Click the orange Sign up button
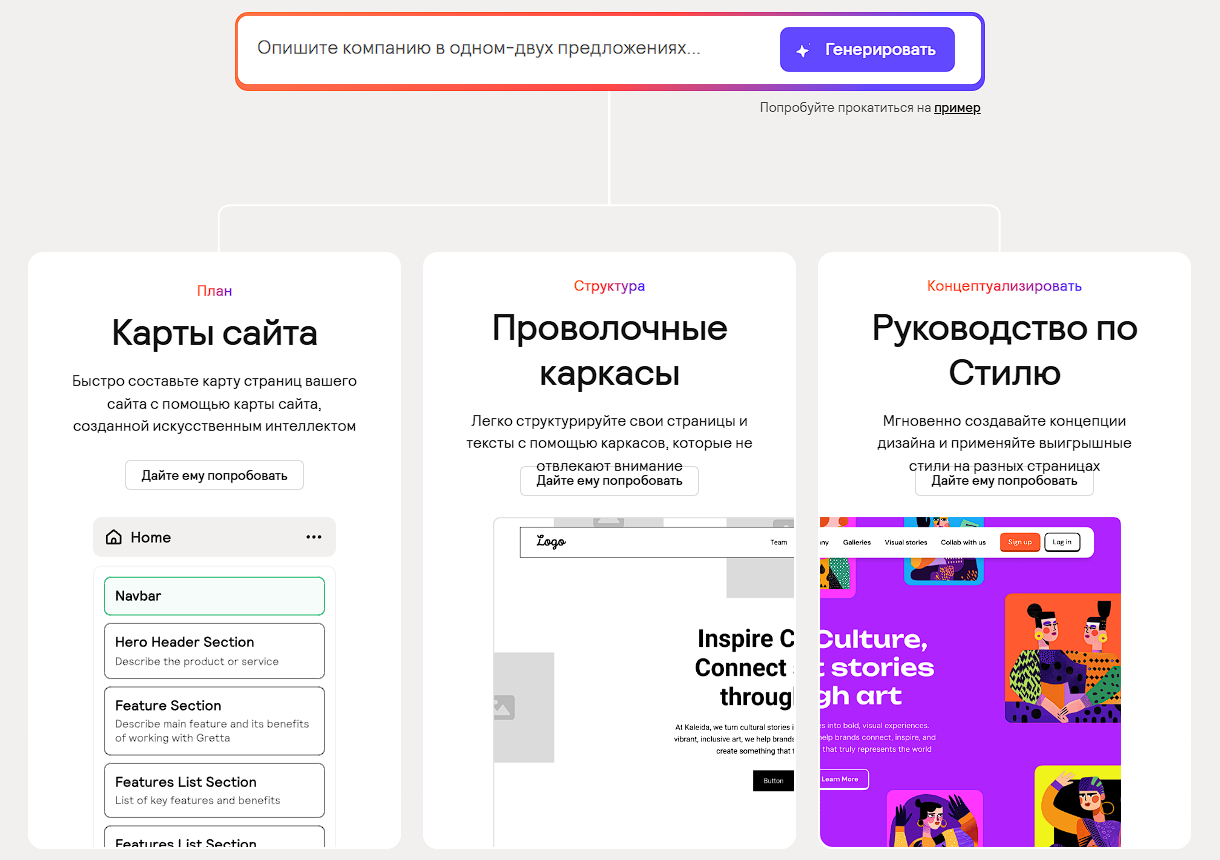Screen dimensions: 1220x860 [1019, 542]
